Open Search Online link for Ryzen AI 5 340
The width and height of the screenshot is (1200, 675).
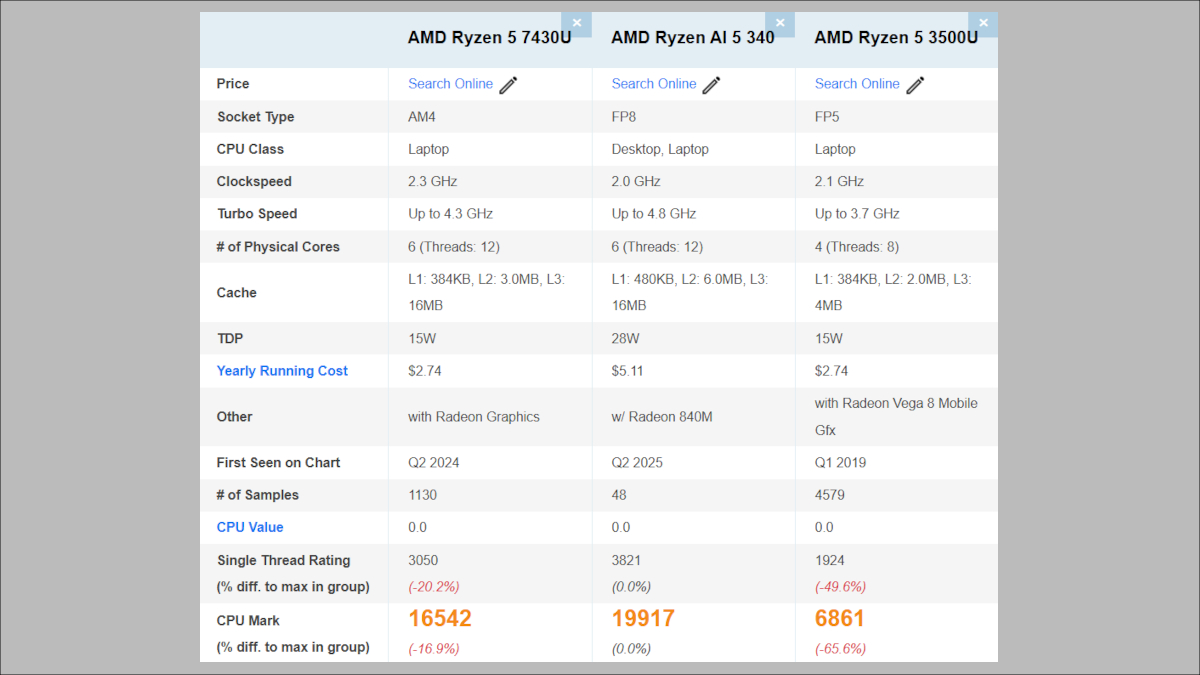(653, 84)
